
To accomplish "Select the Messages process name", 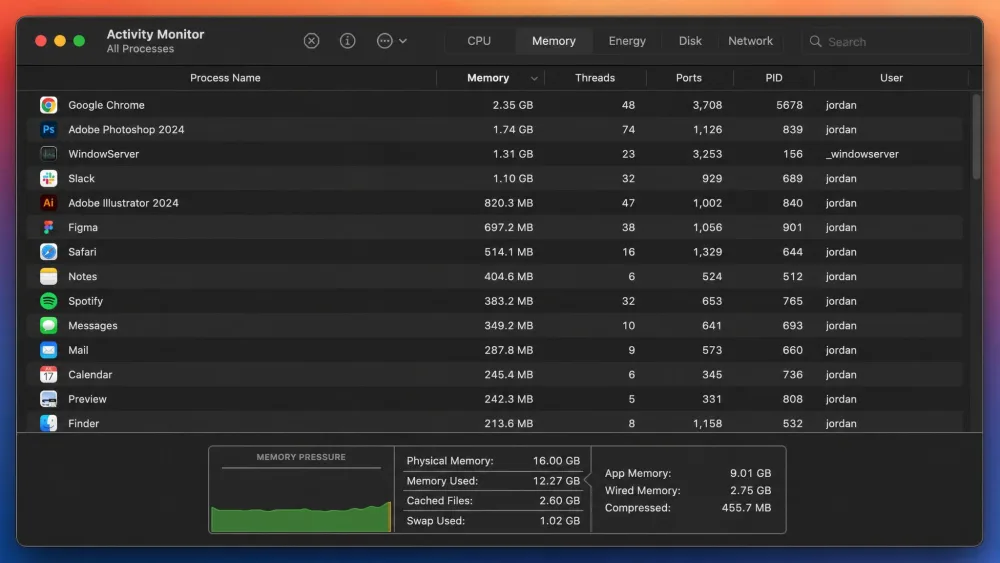I will (x=92, y=325).
